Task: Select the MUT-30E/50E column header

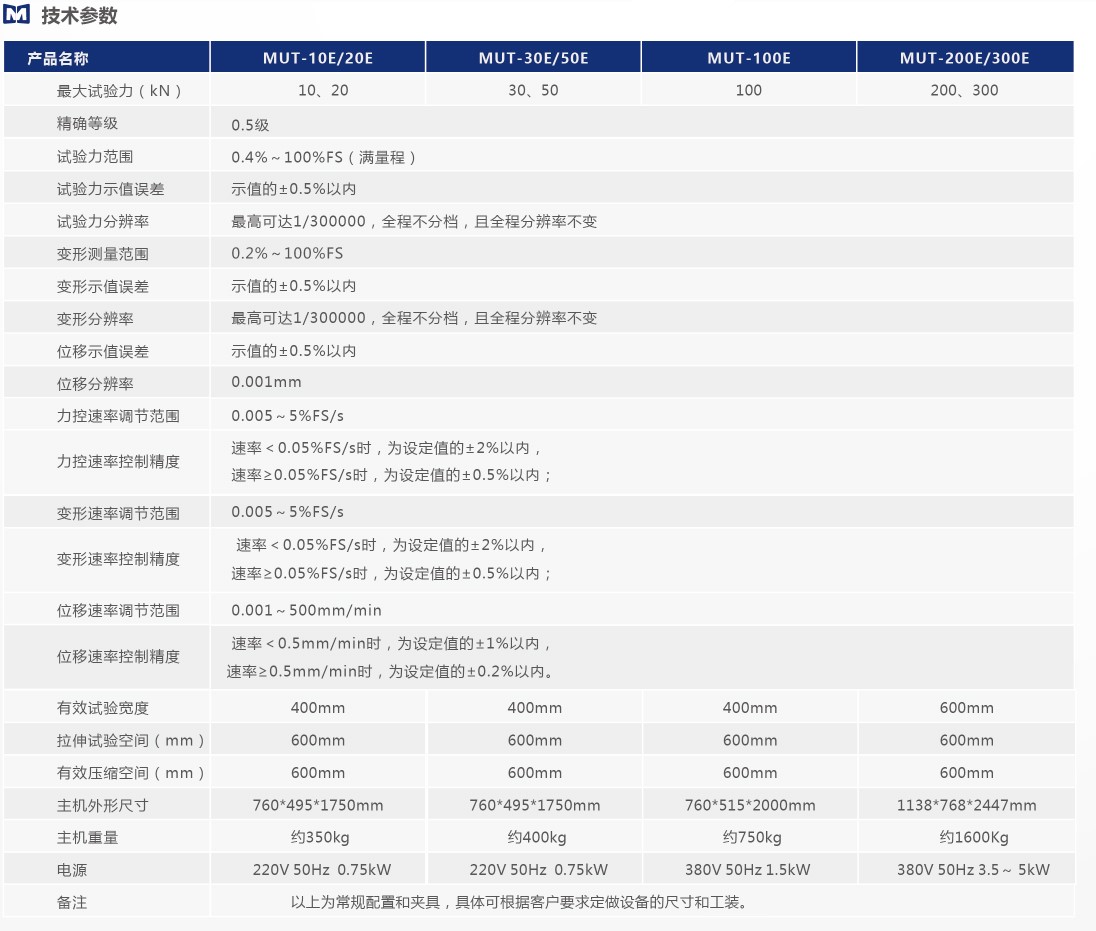Action: (x=533, y=58)
